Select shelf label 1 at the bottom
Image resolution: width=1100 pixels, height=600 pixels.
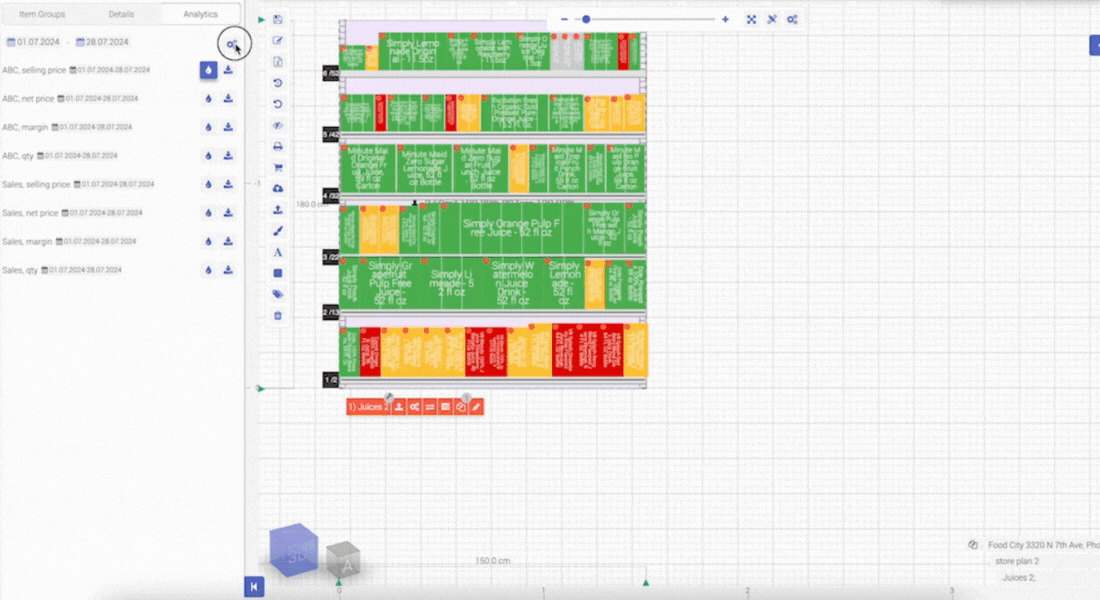pyautogui.click(x=330, y=380)
